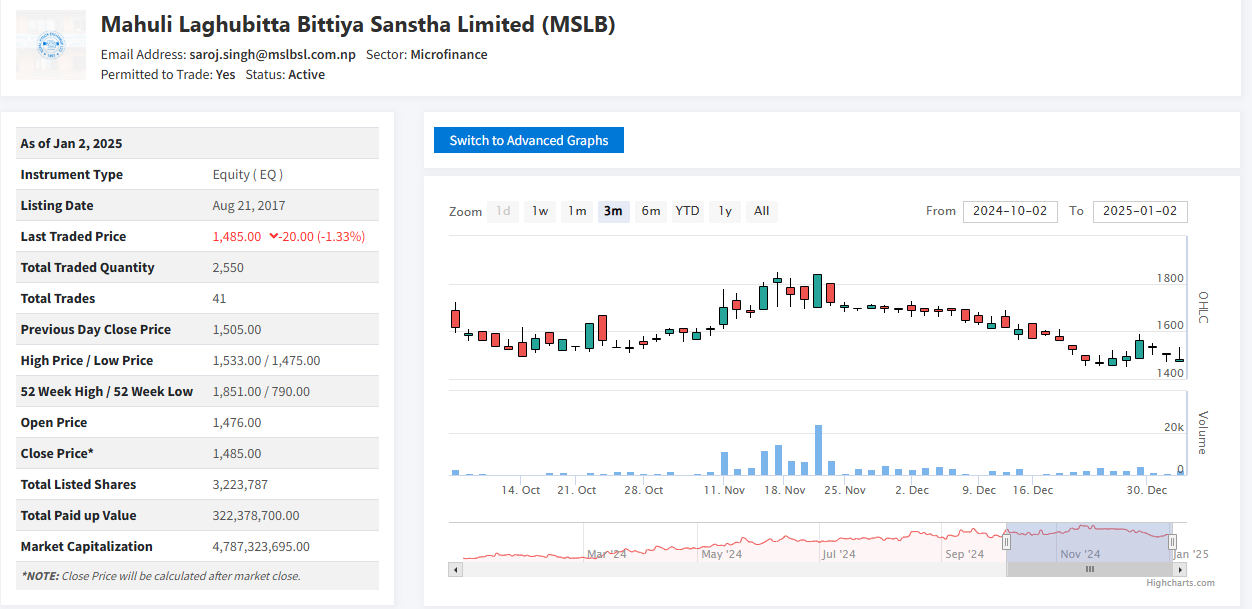Click Switch to Advanced Graphs button
Screen dimensions: 1252x609
click(528, 140)
